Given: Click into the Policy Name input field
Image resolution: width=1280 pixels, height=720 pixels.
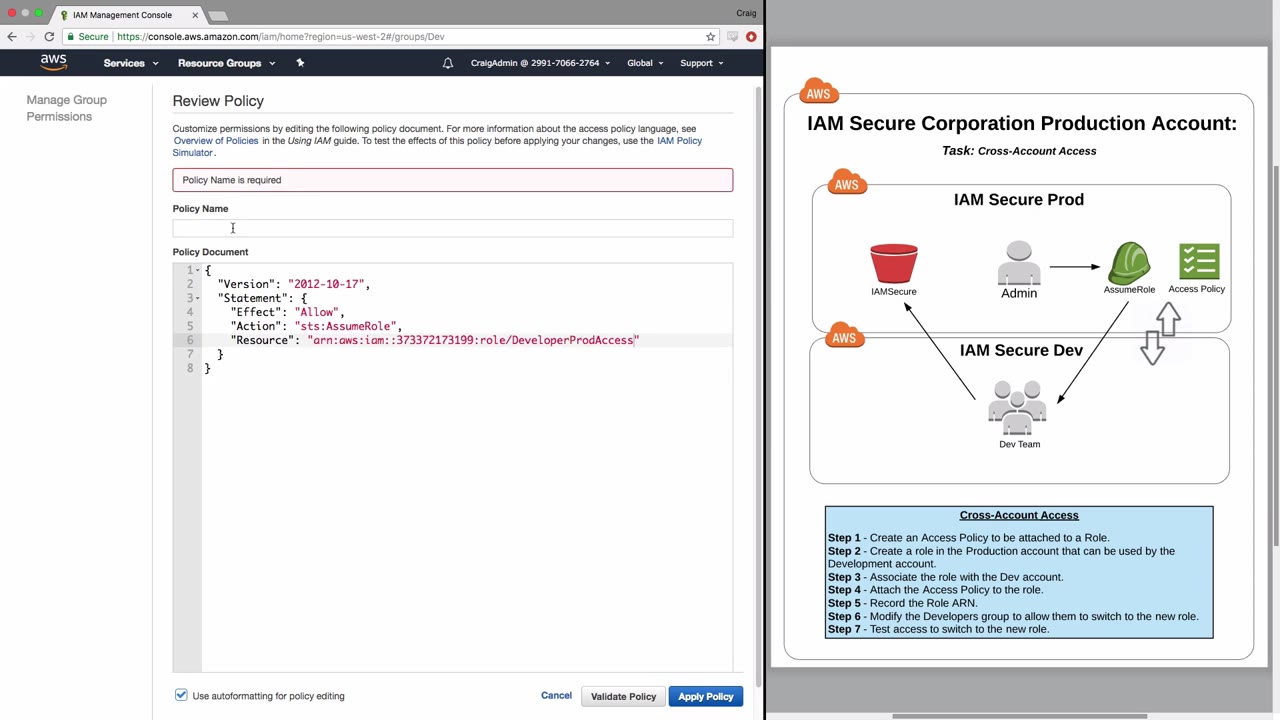Looking at the screenshot, I should point(452,229).
